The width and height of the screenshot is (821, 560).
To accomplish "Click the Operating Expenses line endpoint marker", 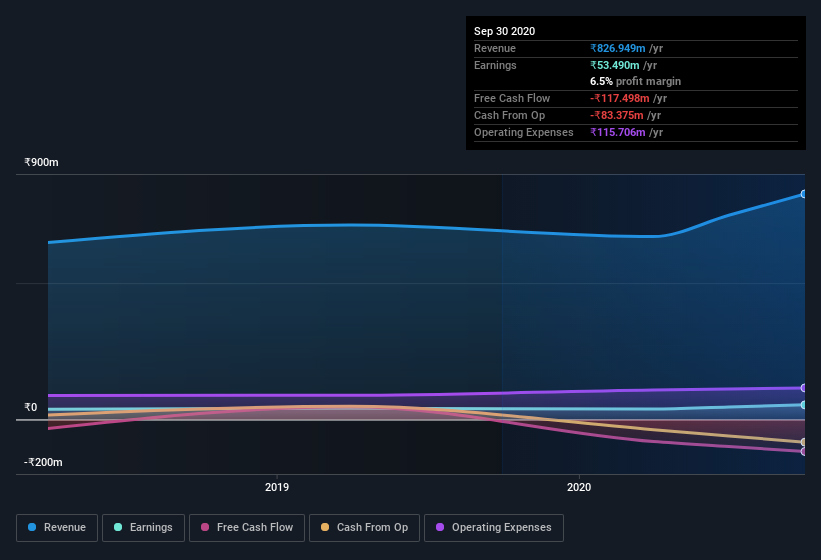I will [x=803, y=388].
